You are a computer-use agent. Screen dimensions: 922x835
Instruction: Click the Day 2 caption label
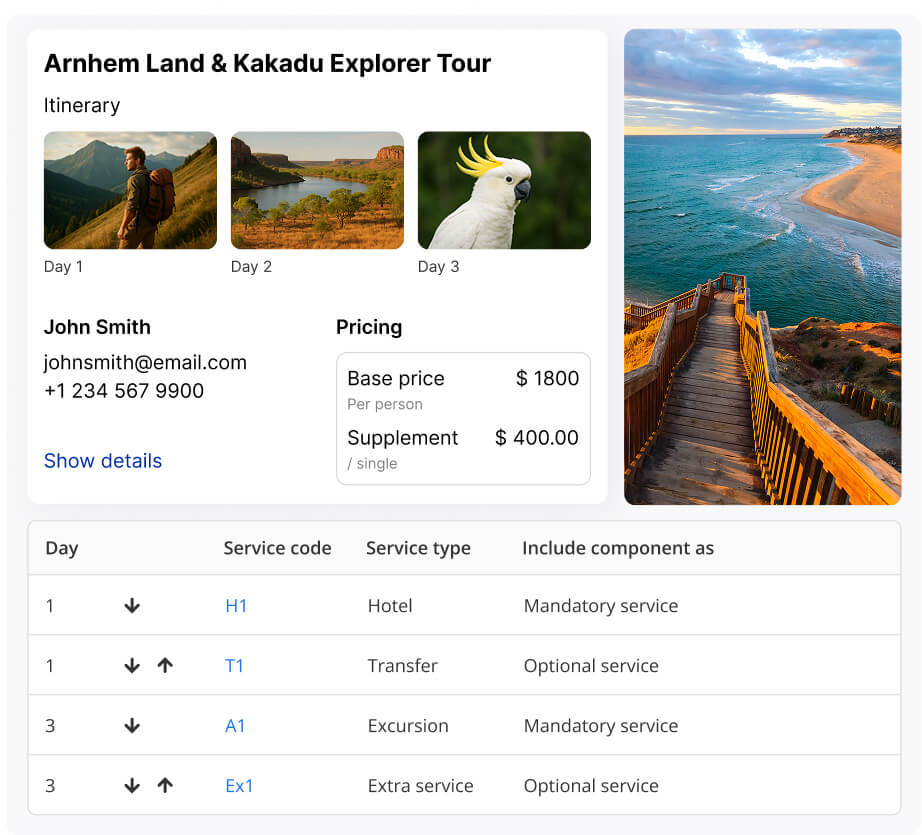tap(251, 266)
